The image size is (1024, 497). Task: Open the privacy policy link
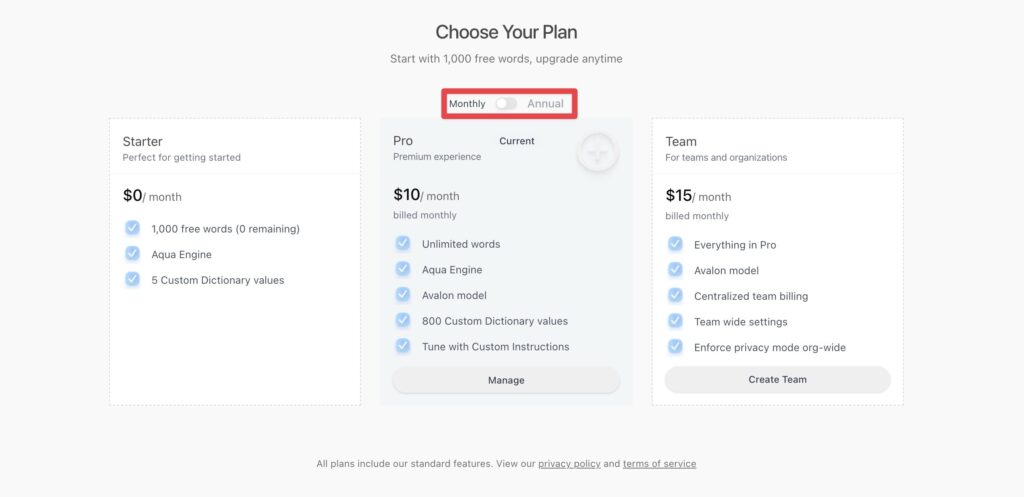click(x=569, y=464)
